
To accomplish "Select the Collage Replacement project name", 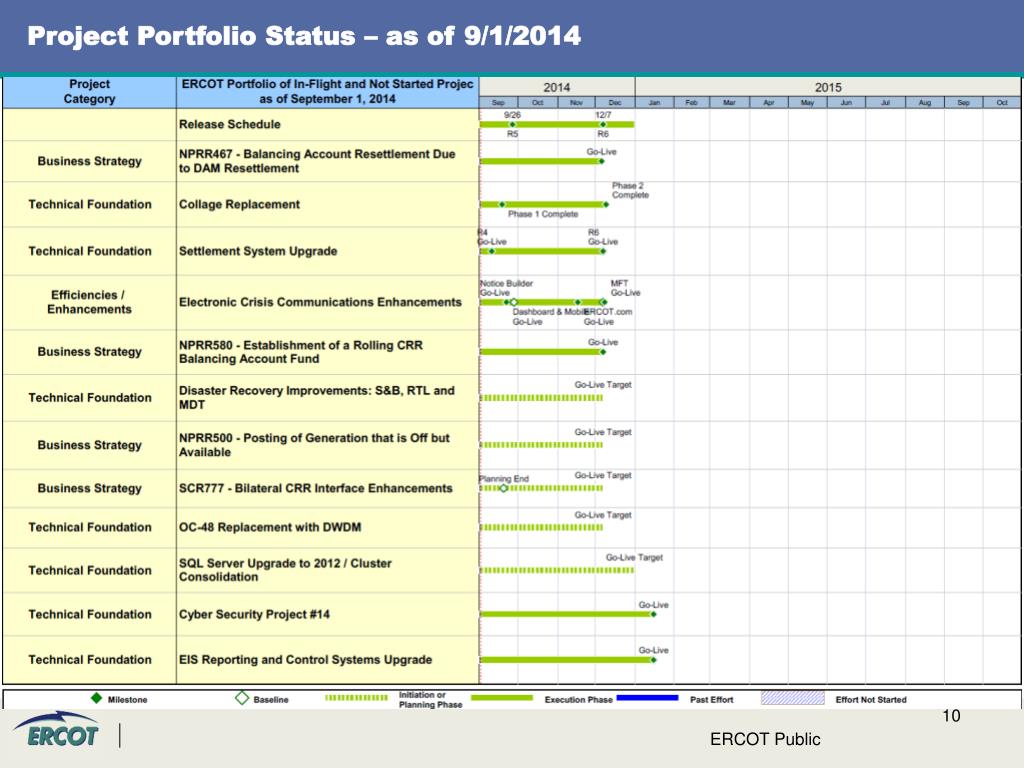I will pos(239,204).
